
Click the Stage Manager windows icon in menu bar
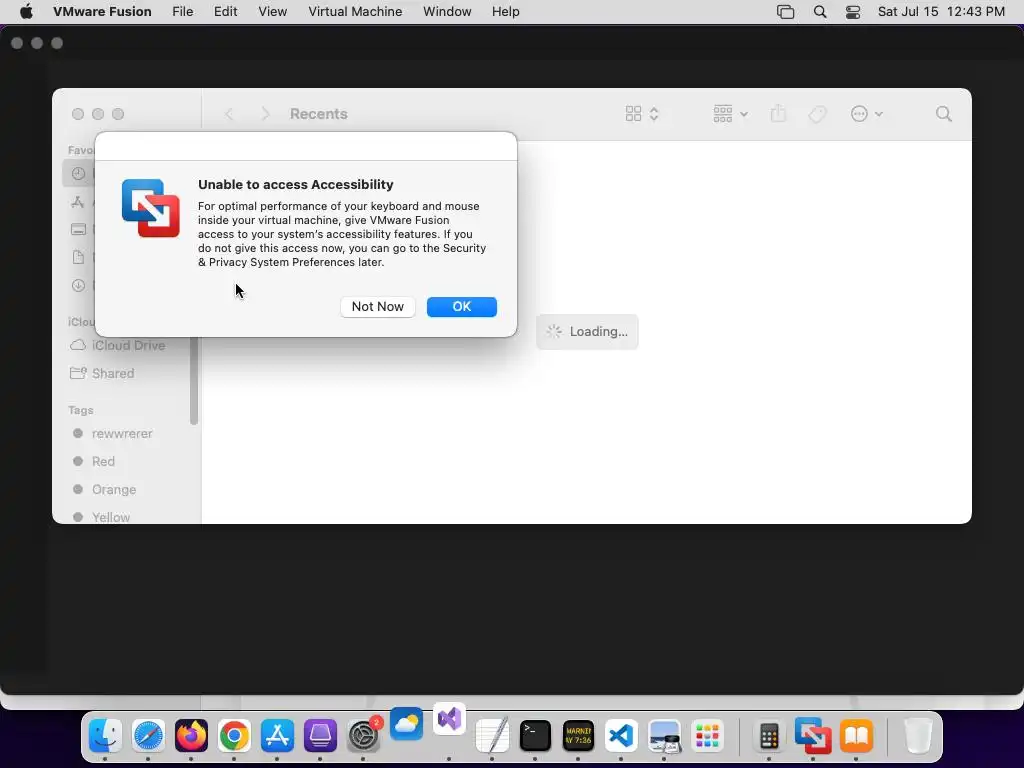click(x=786, y=11)
